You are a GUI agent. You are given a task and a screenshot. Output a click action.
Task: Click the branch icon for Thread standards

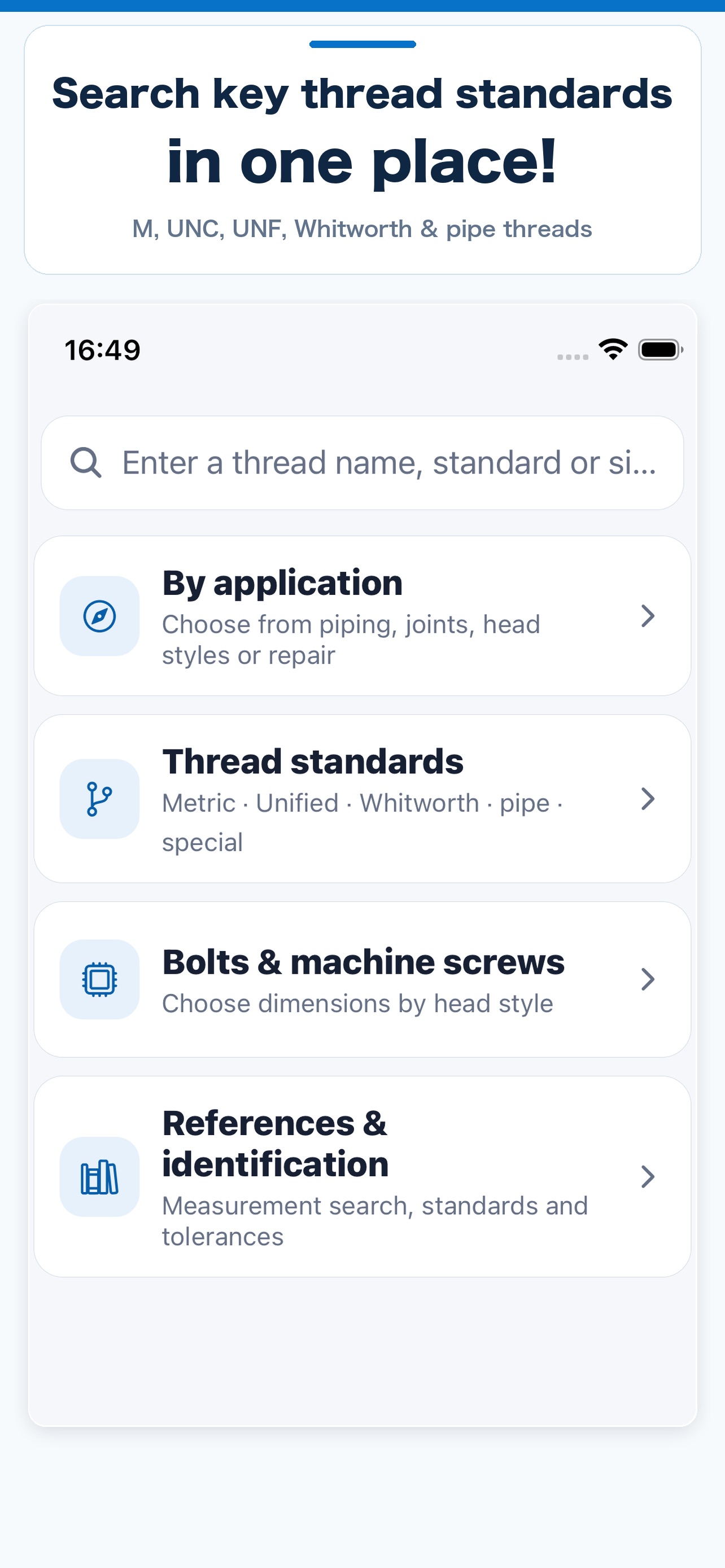click(99, 799)
